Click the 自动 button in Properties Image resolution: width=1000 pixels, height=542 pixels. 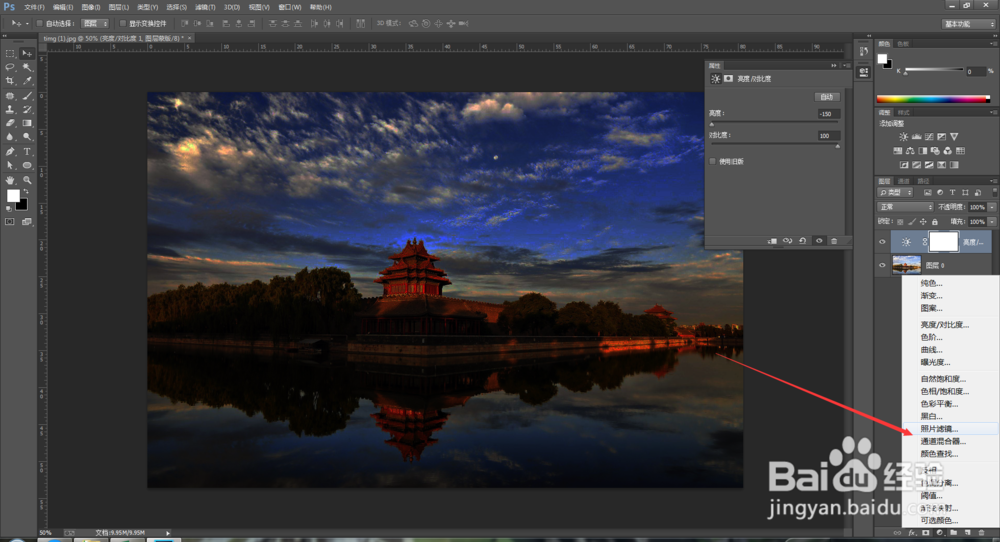point(827,97)
